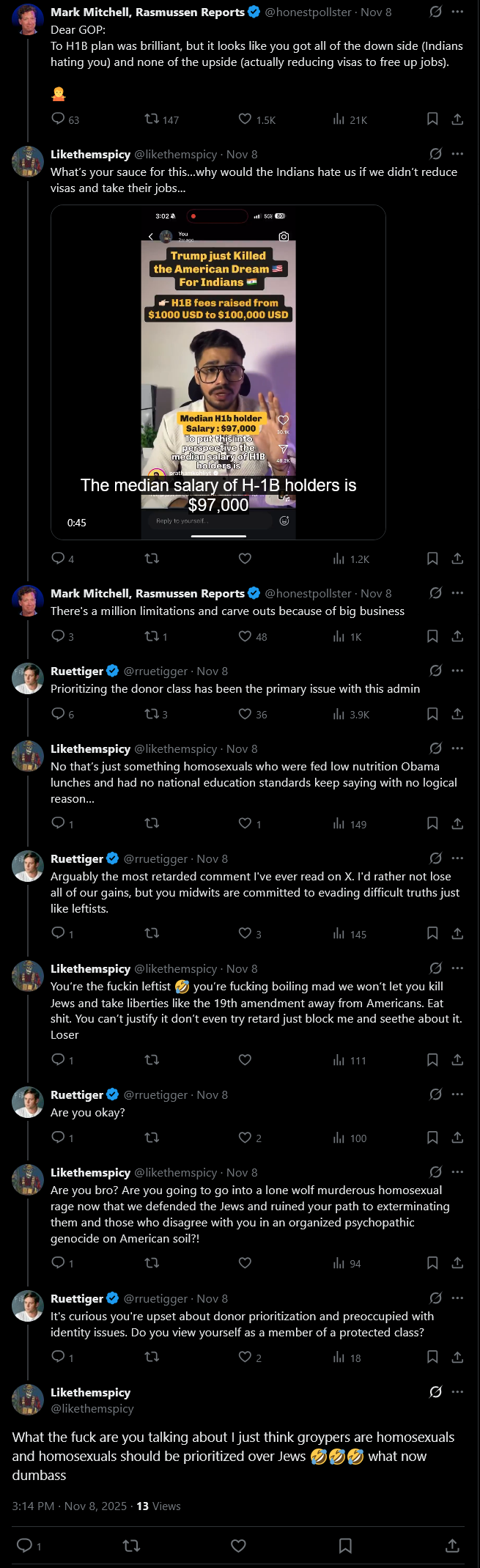
Task: Bookmark the final Likethemspicy post
Action: click(345, 1545)
